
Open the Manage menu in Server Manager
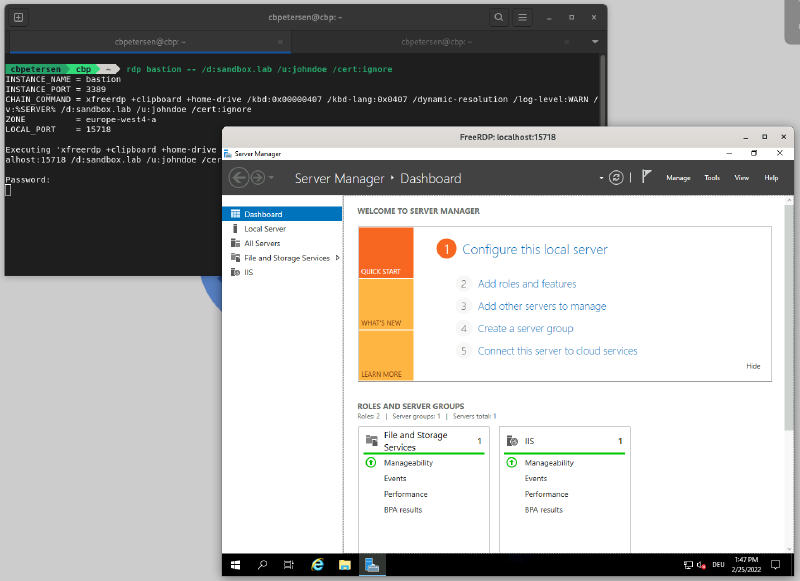pyautogui.click(x=678, y=177)
